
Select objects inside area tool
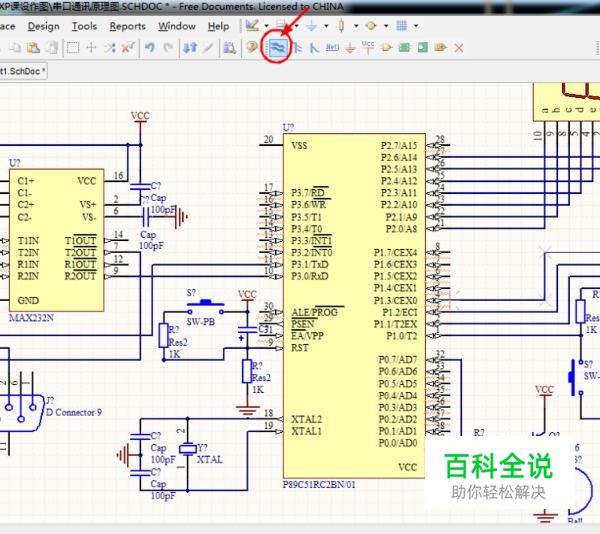coord(73,48)
